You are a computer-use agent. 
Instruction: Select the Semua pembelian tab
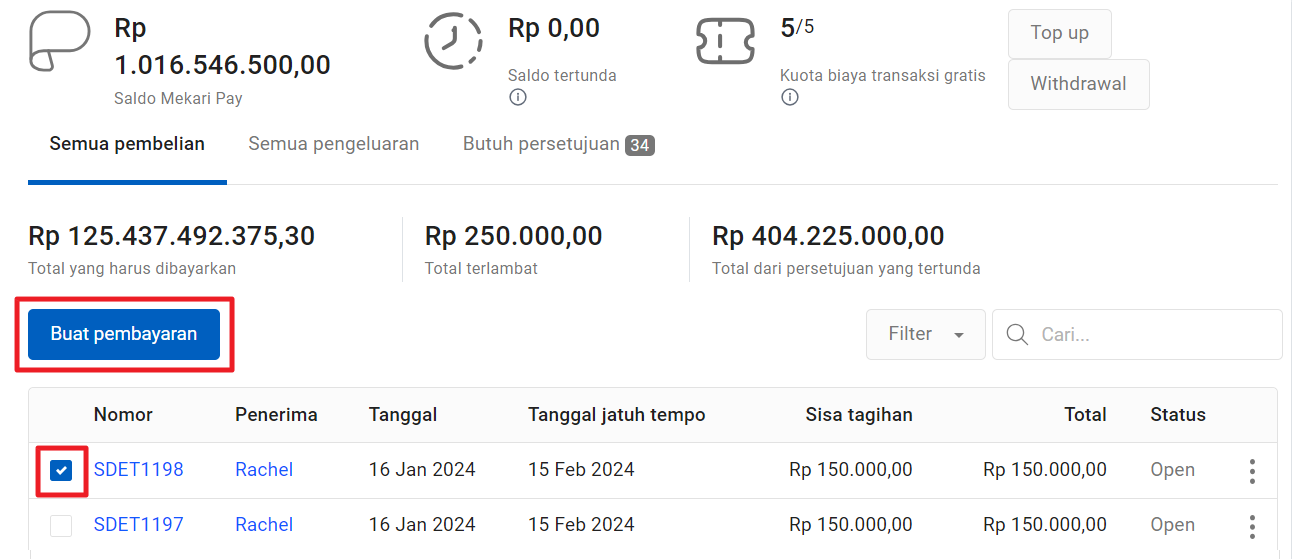pos(127,144)
